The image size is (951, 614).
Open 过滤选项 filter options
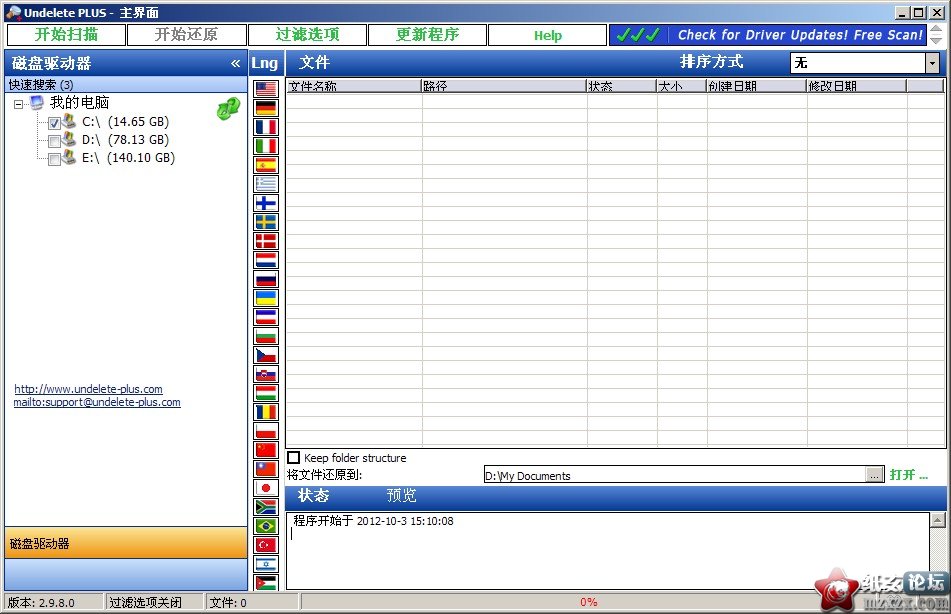pos(307,35)
